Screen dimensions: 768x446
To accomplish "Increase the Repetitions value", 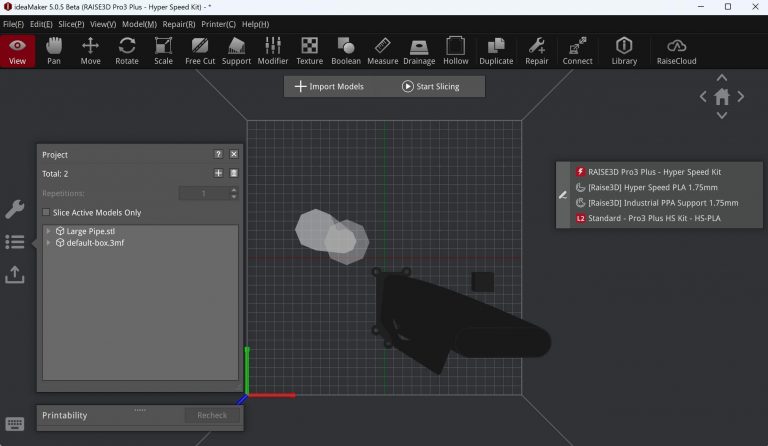I will point(234,190).
